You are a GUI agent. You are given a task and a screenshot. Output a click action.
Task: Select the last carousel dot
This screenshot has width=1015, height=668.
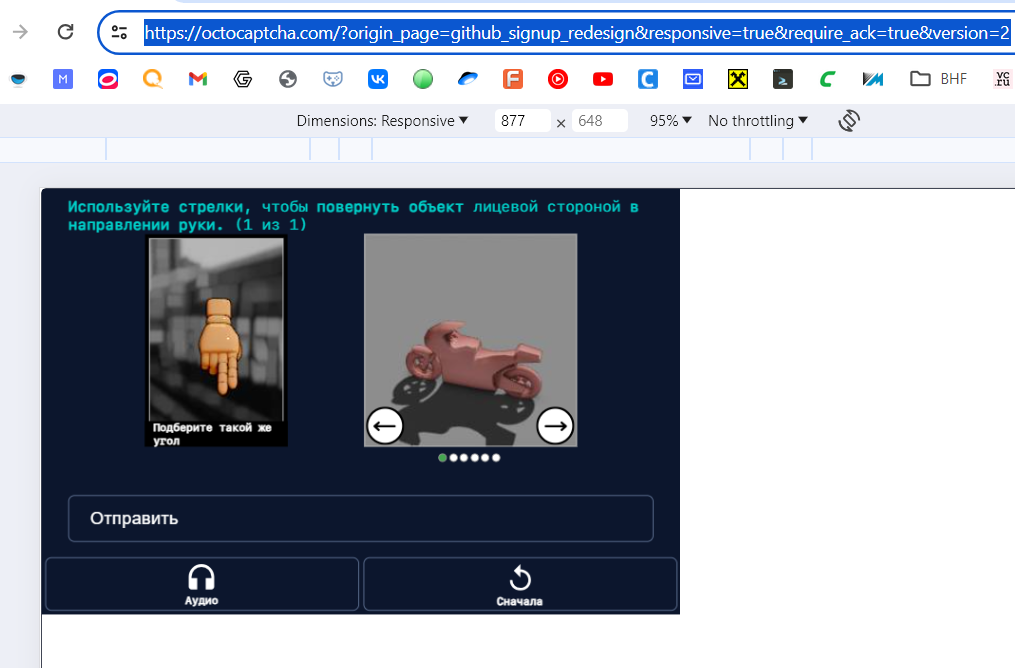pos(495,457)
